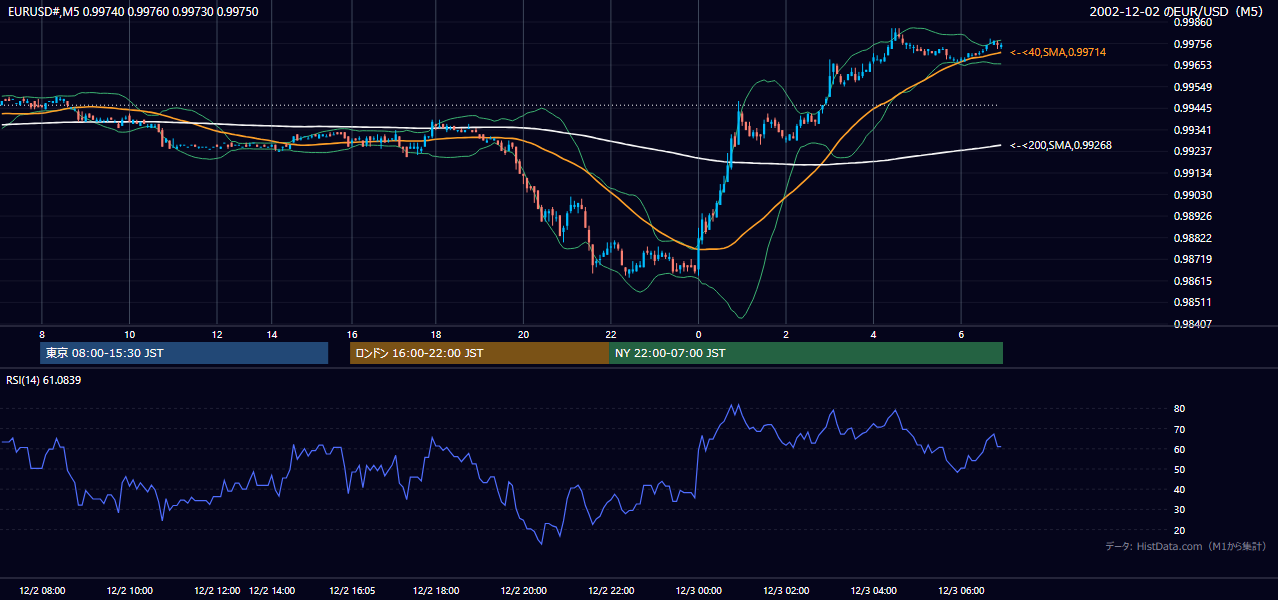Click price axis value 0.98719
This screenshot has height=600, width=1278.
(1192, 259)
